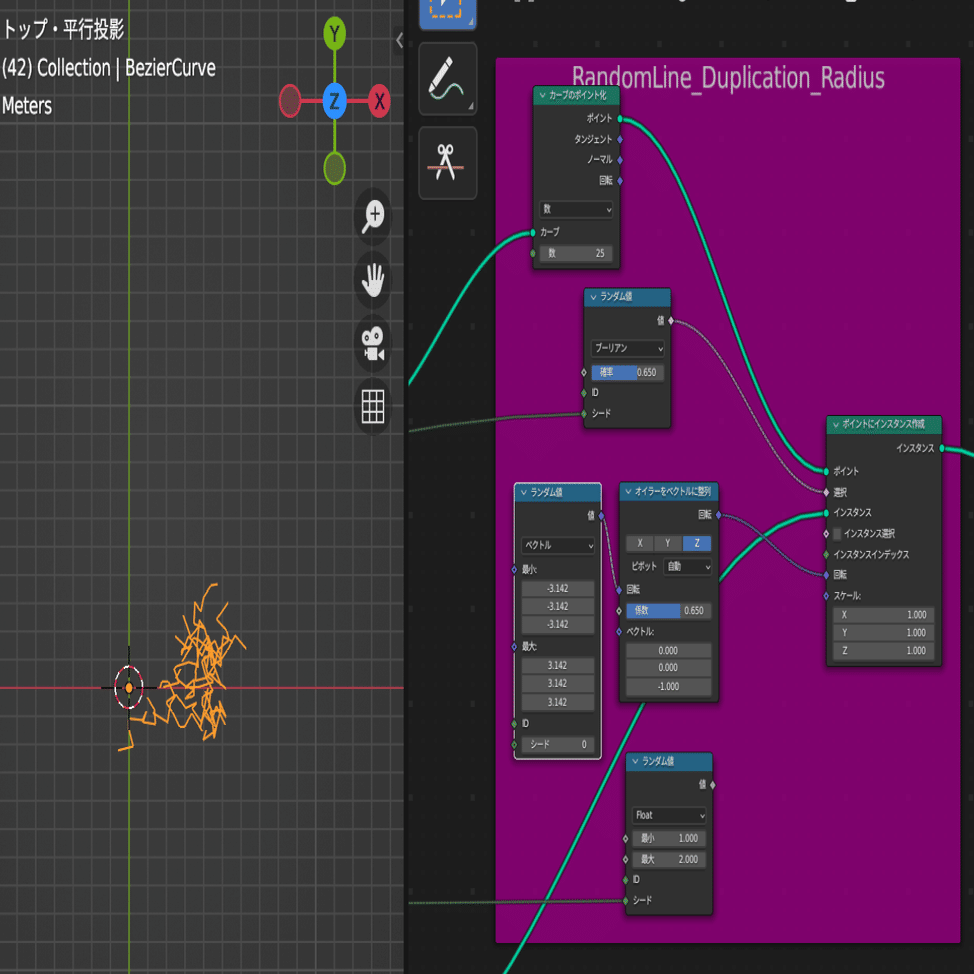Click the 値 output socket of the ブーリアン random node
Viewport: 974px width, 974px height.
[x=671, y=321]
